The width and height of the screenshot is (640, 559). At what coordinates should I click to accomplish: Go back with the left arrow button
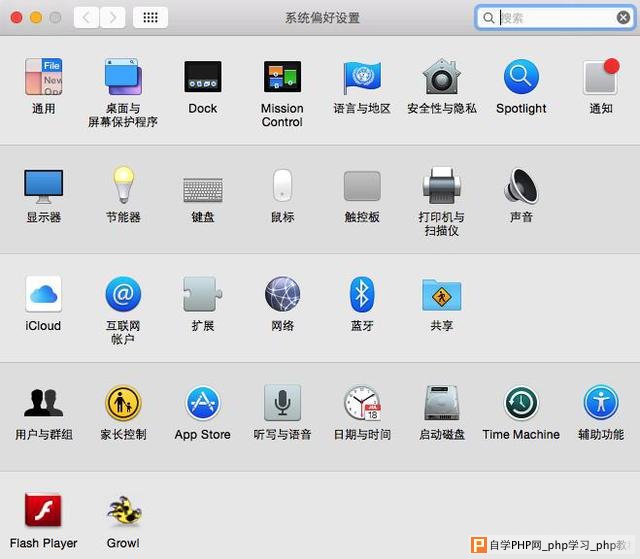86,18
